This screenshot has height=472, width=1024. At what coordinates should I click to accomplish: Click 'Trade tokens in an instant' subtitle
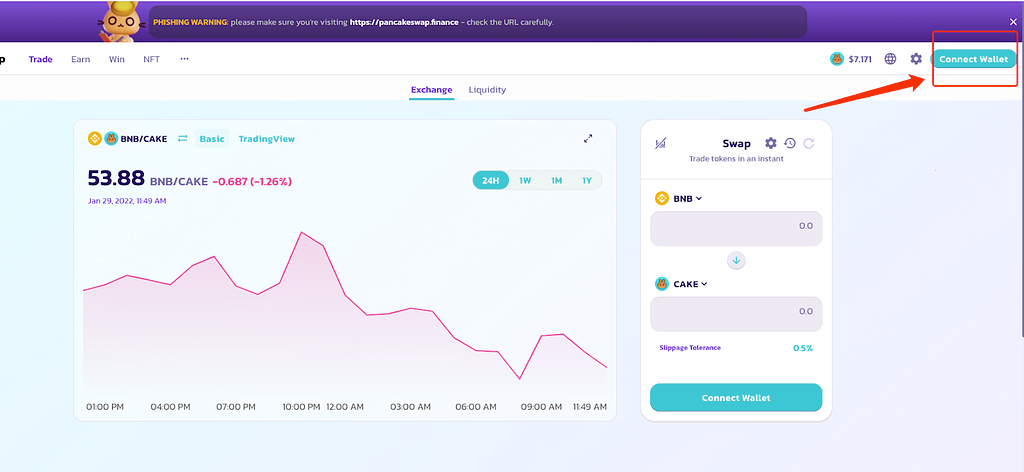[x=736, y=159]
